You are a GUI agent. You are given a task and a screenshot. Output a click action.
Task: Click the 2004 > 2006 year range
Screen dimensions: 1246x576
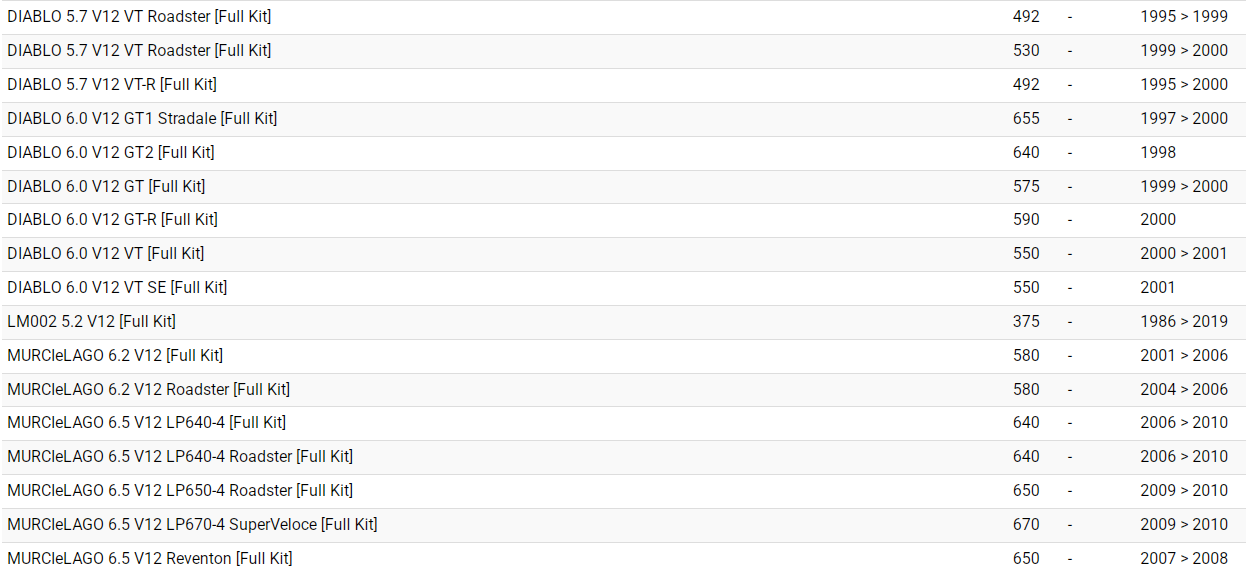pos(1184,390)
